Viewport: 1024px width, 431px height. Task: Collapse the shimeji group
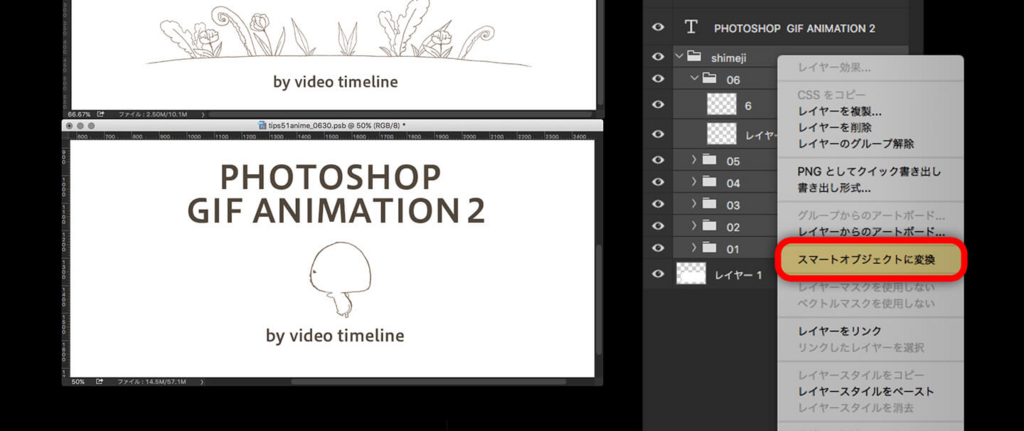(x=679, y=57)
